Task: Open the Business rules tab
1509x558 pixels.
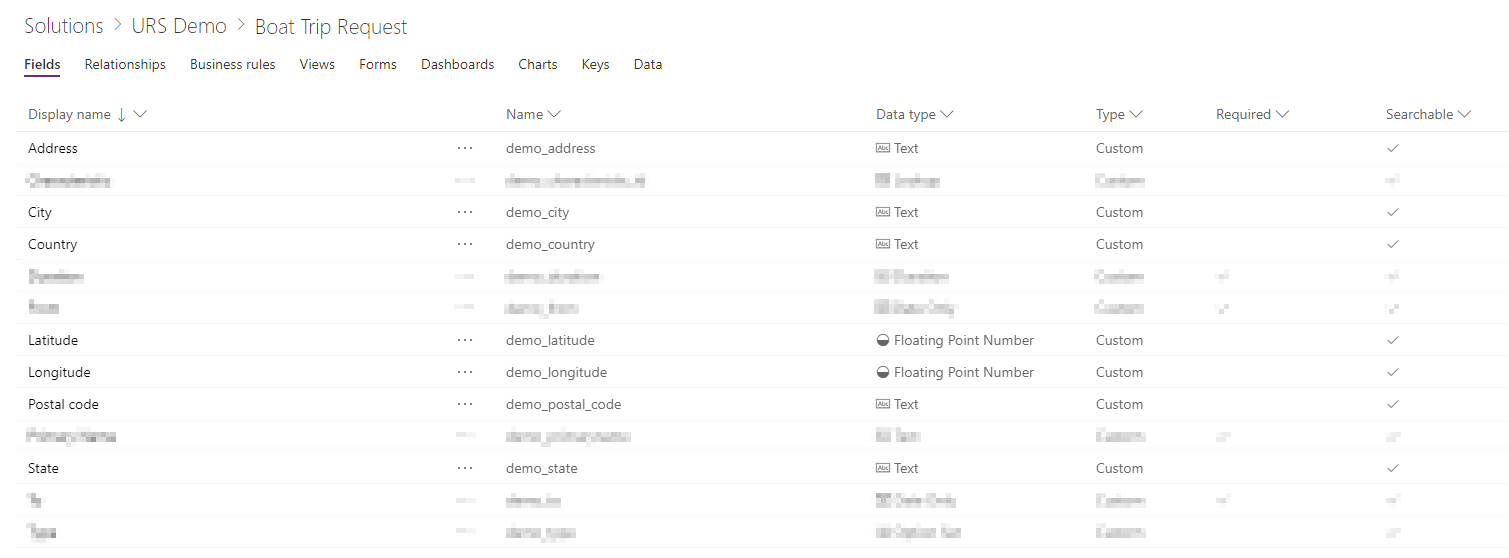Action: (232, 64)
